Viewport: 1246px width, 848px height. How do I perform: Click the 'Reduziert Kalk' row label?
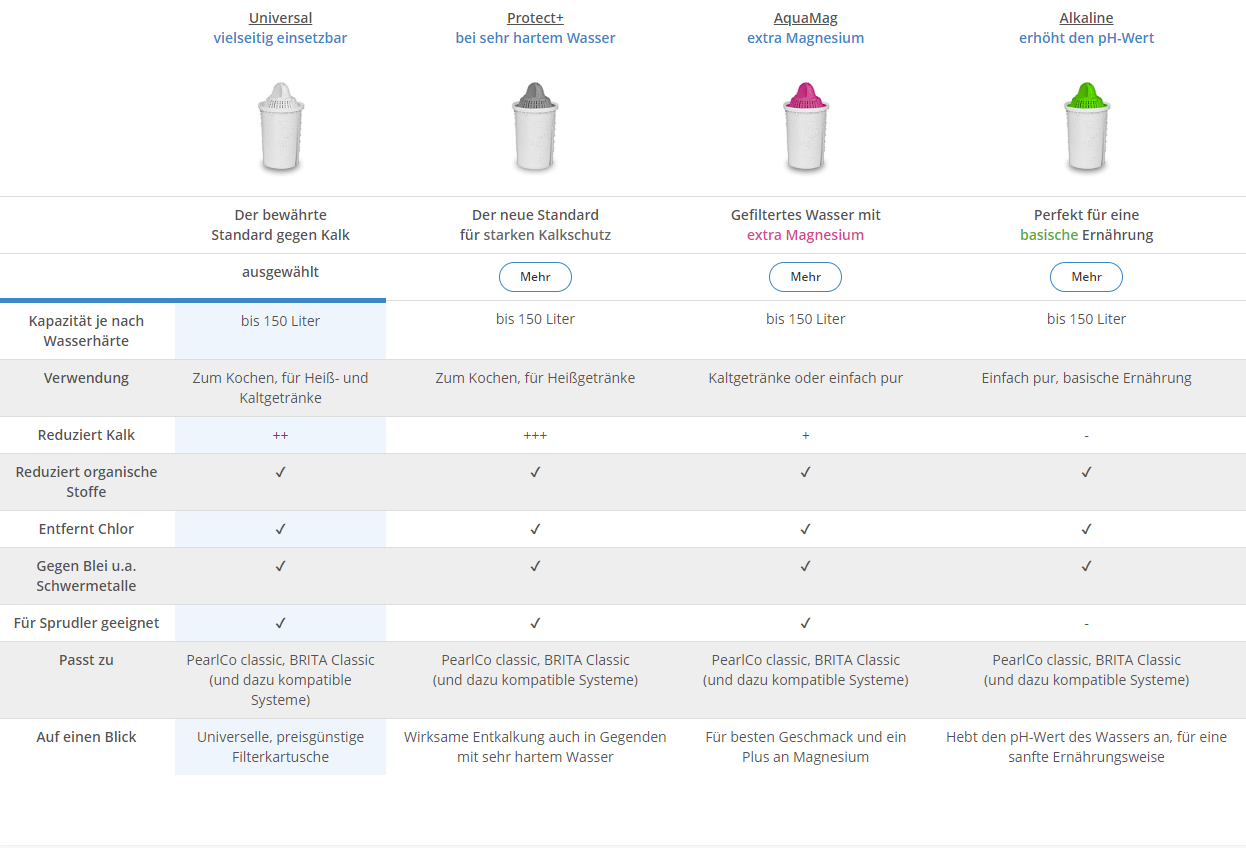coord(86,435)
